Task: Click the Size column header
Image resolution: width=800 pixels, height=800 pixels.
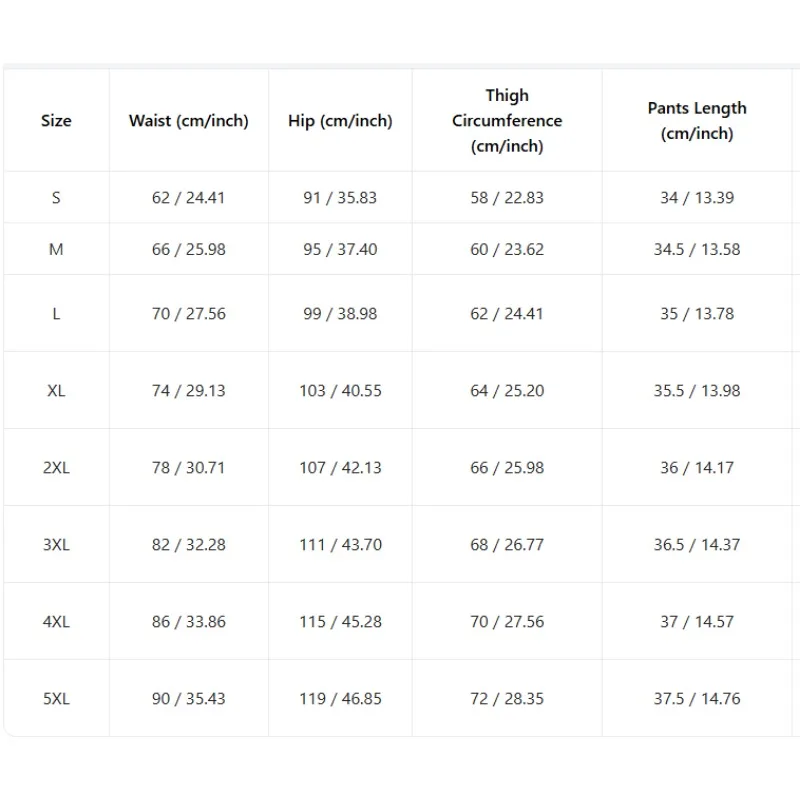Action: 56,121
